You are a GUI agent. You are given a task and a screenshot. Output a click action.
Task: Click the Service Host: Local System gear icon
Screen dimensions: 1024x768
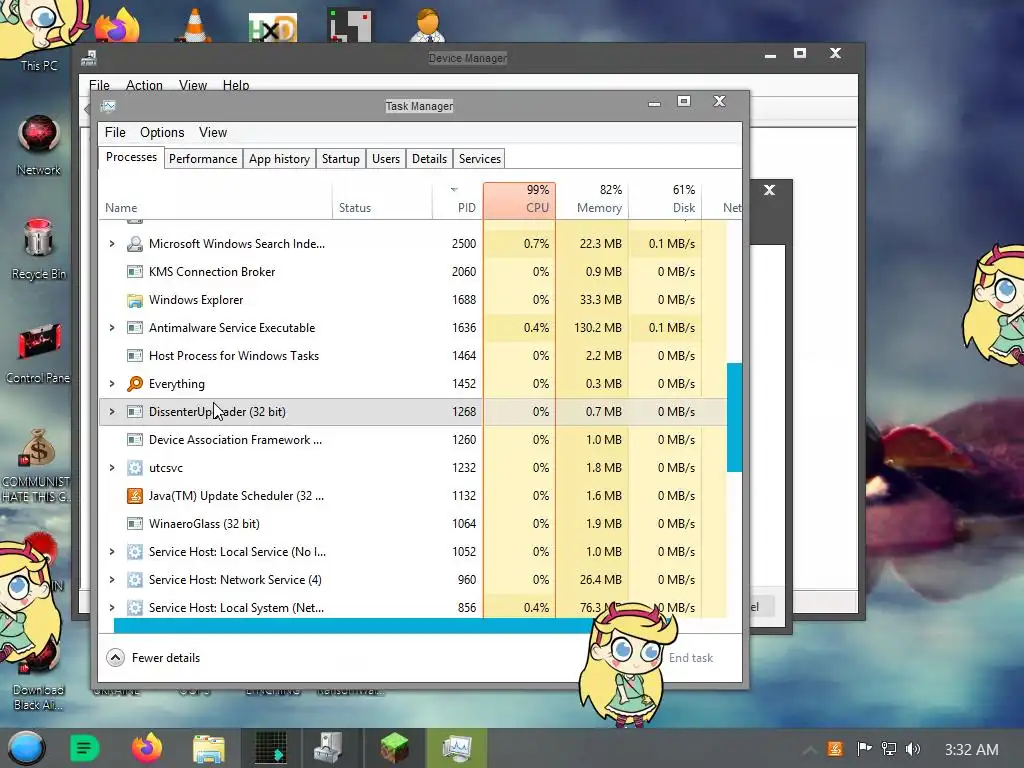click(135, 608)
